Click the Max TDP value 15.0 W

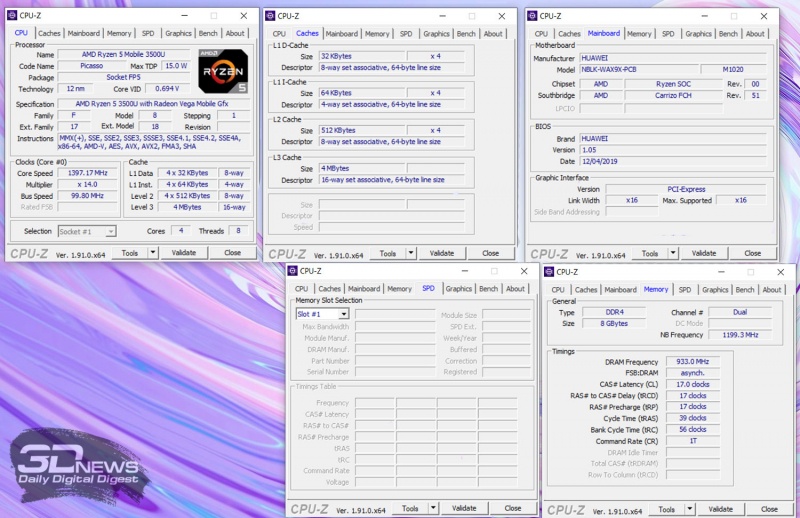point(176,66)
